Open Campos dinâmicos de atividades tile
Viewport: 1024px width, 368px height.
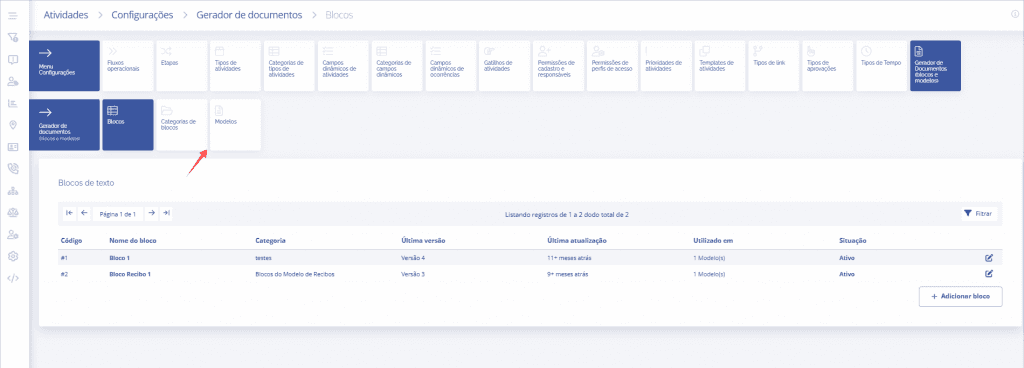click(x=343, y=65)
